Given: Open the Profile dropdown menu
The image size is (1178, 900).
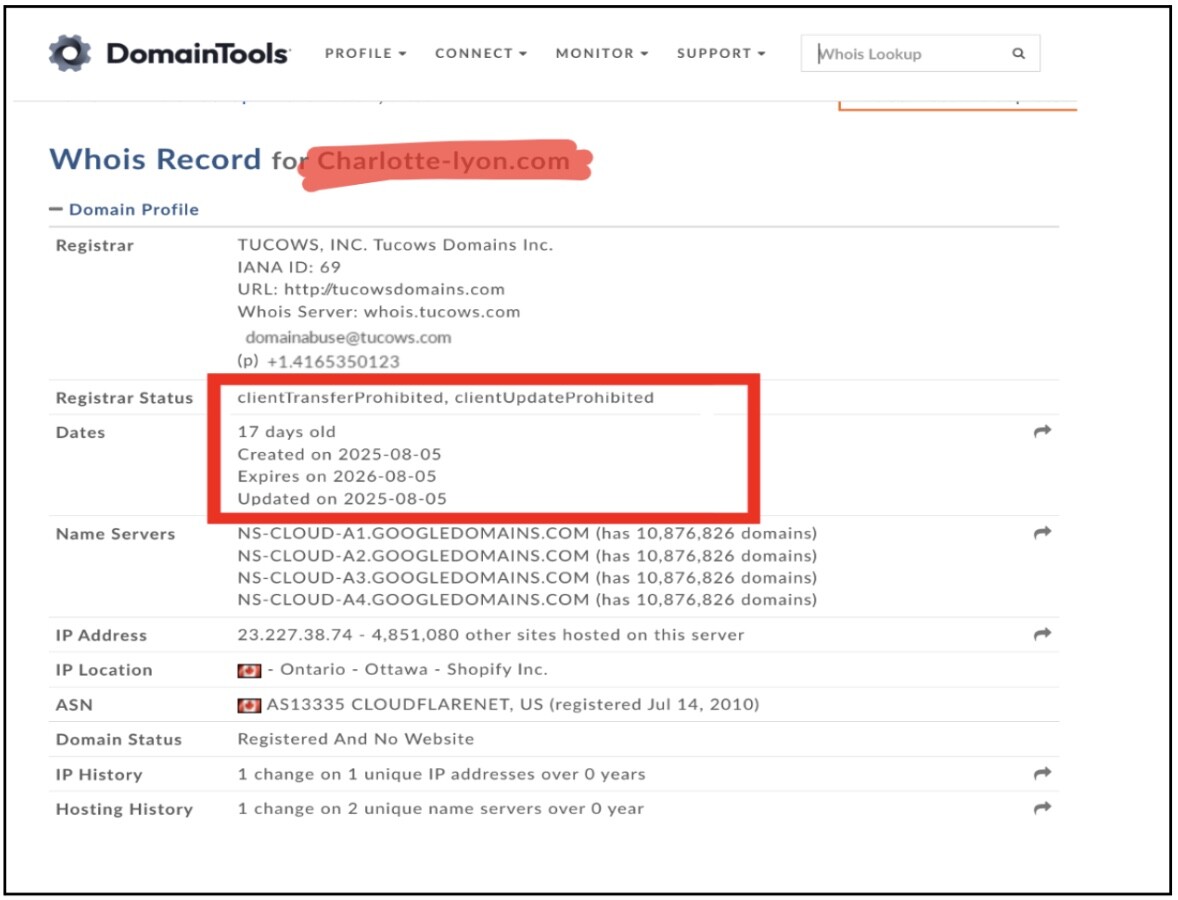Looking at the screenshot, I should point(365,53).
